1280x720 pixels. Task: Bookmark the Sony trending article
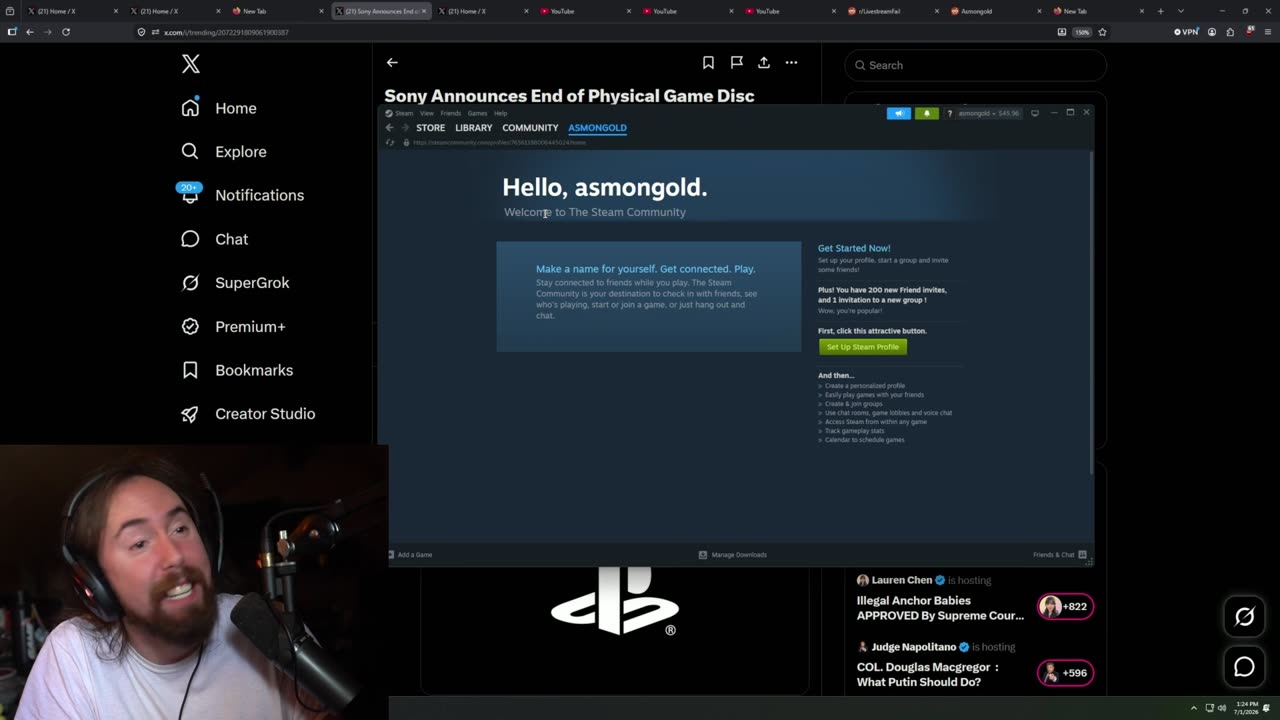pos(708,62)
